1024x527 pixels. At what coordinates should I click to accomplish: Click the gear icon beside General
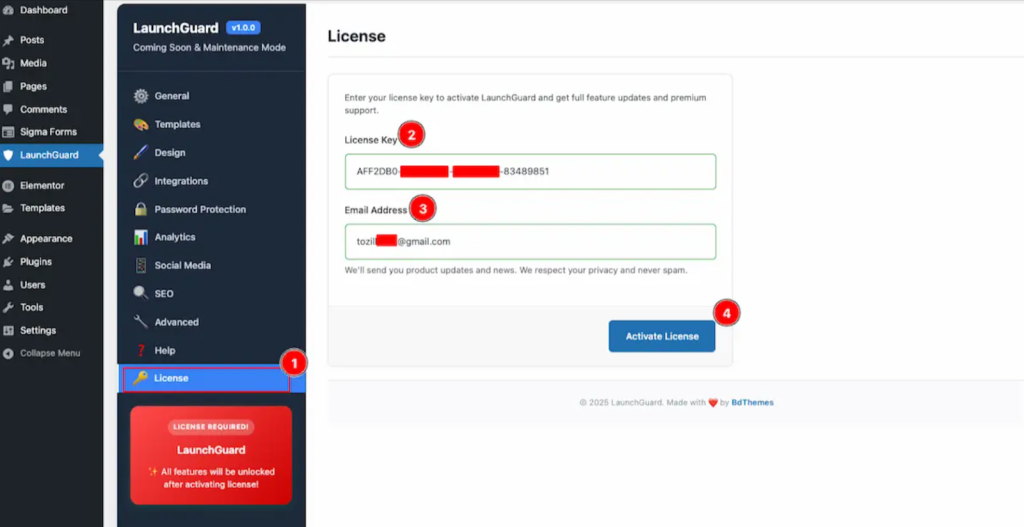click(141, 96)
